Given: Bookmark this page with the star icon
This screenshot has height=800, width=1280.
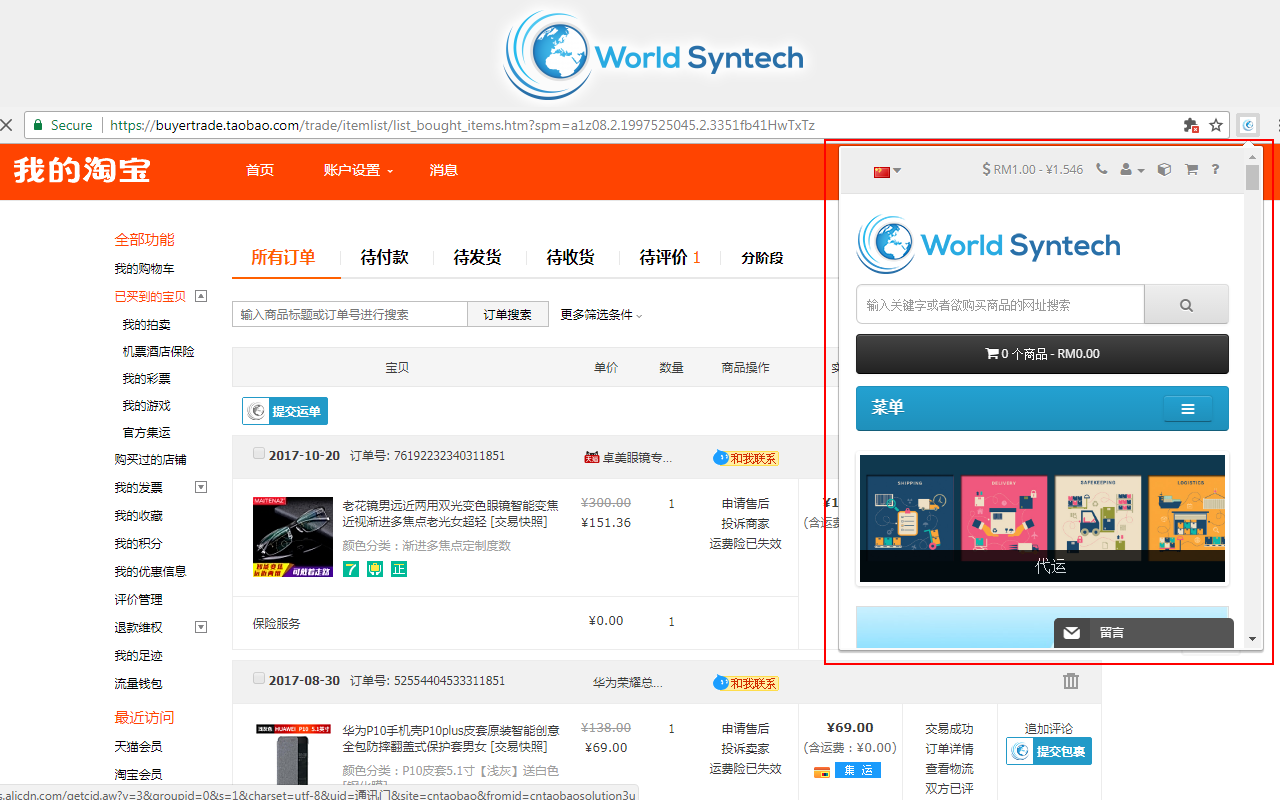Looking at the screenshot, I should 1216,125.
